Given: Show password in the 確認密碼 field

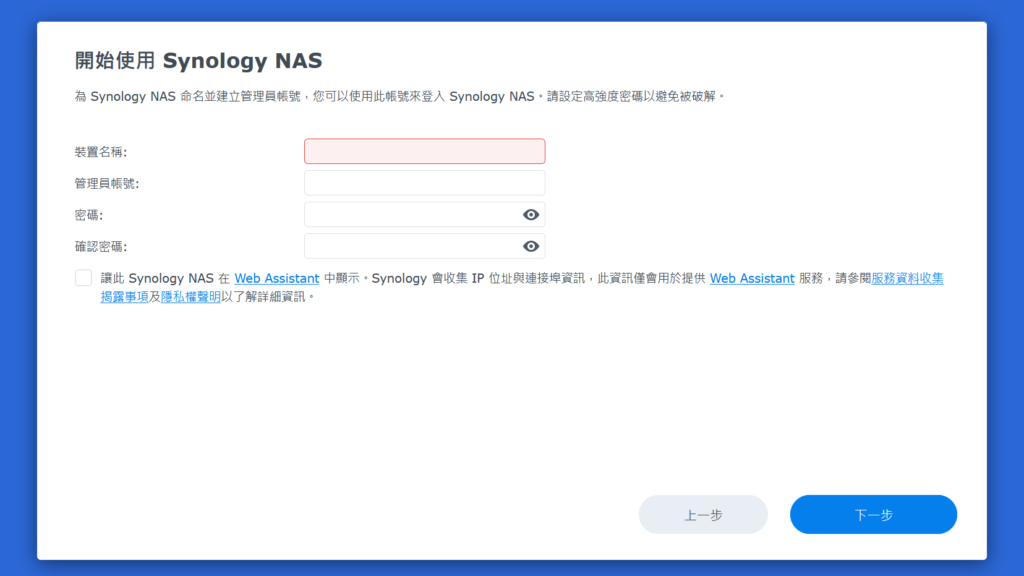Looking at the screenshot, I should coord(531,246).
